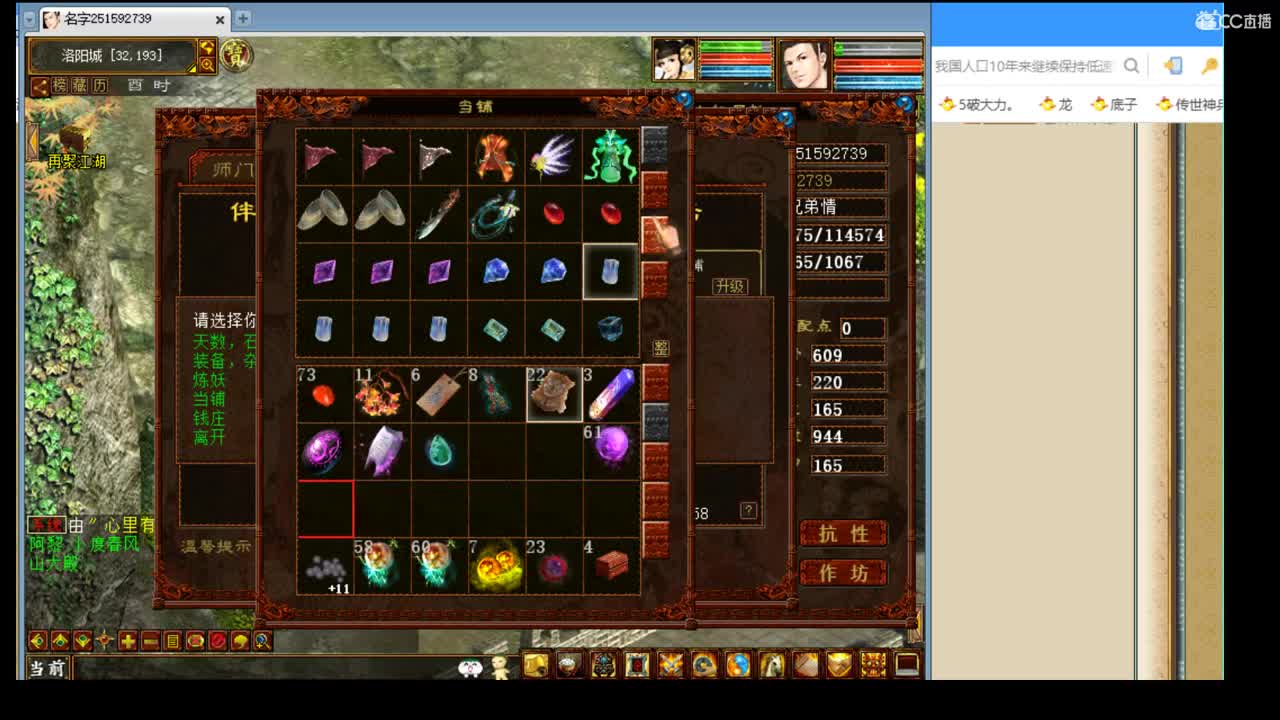Open a new tab with the plus button

coord(243,19)
